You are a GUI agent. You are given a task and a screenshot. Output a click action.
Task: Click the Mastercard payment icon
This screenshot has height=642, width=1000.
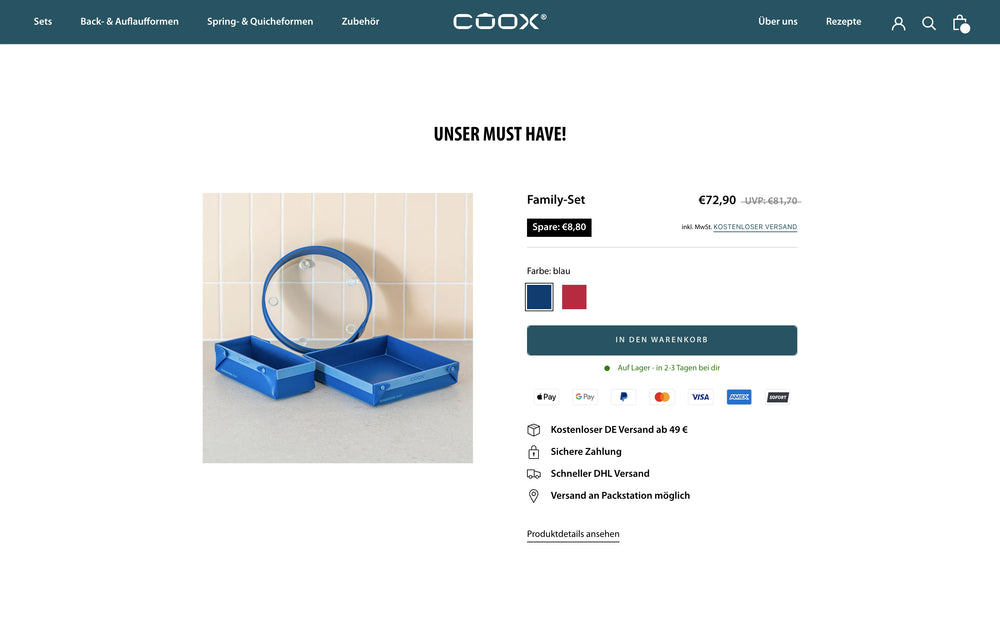662,397
